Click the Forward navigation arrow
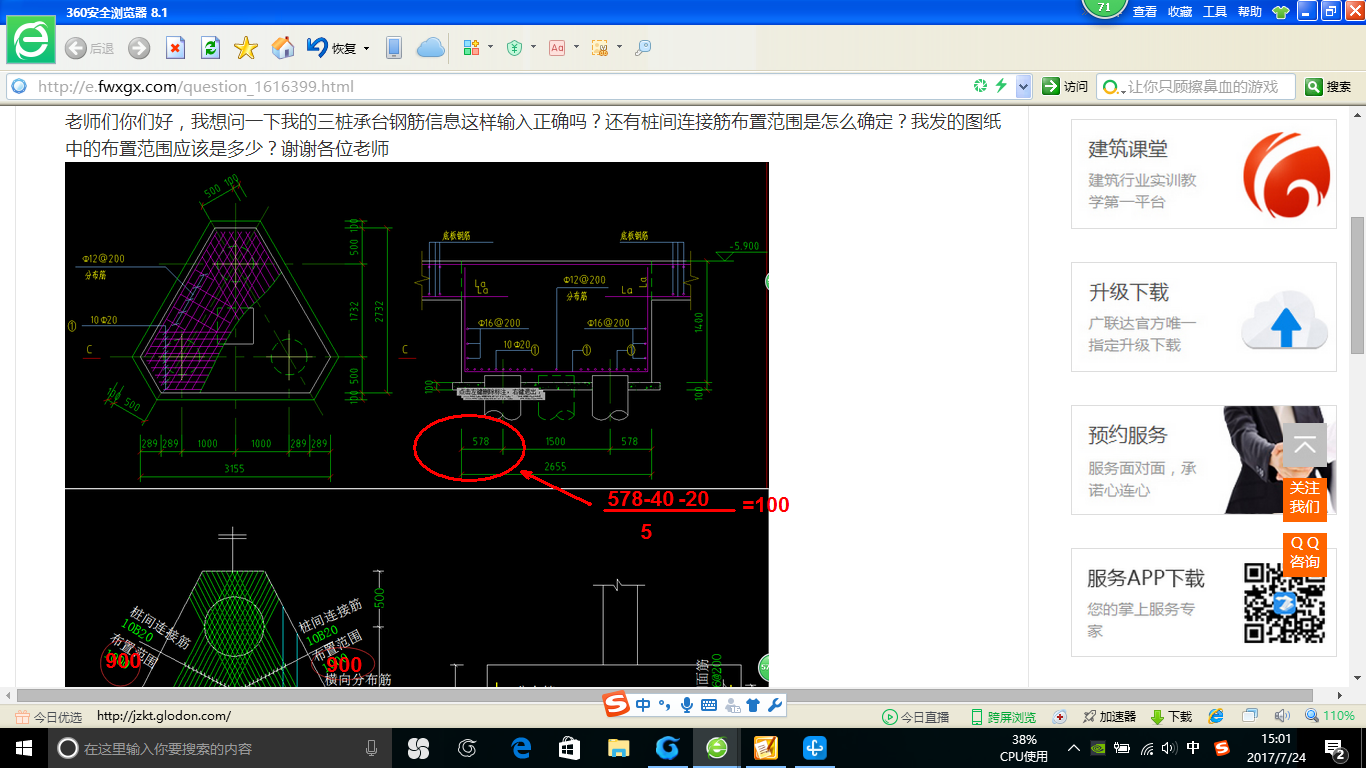 click(139, 48)
